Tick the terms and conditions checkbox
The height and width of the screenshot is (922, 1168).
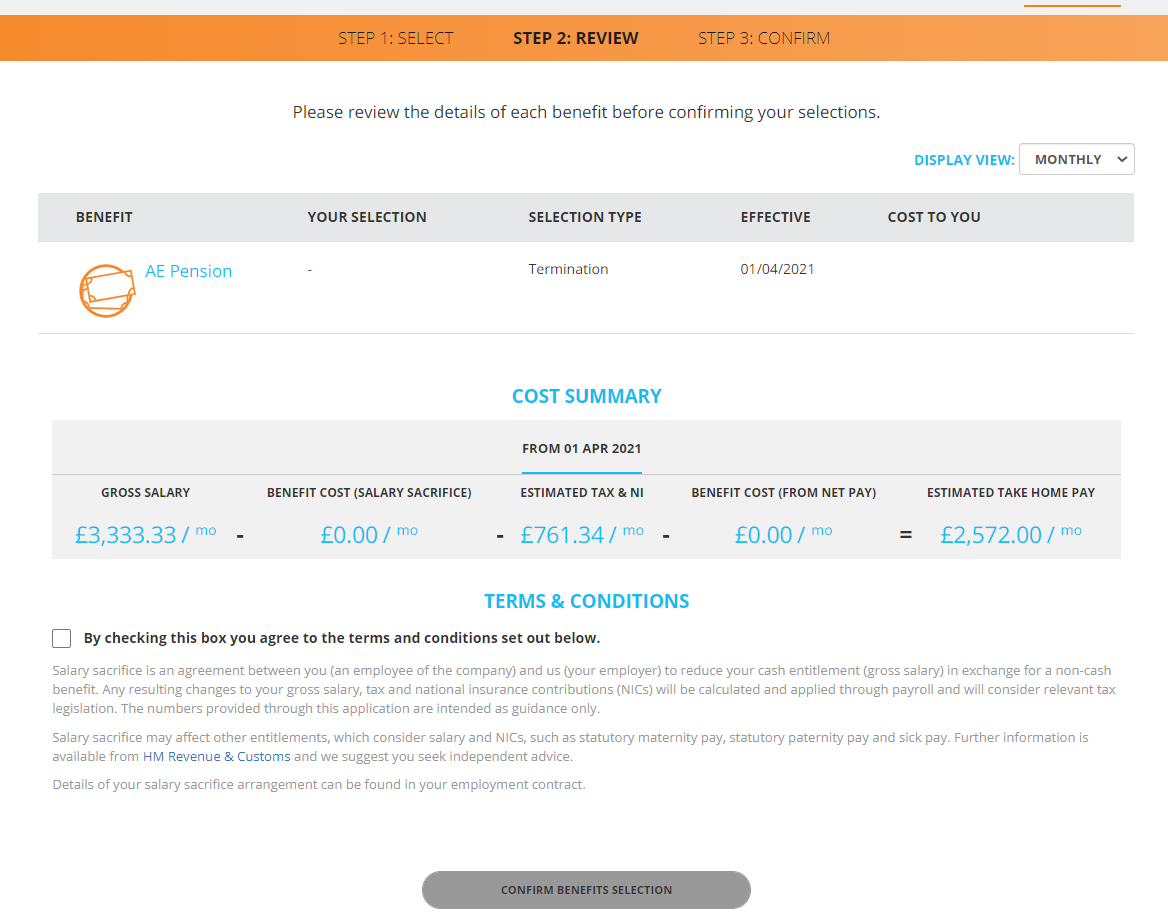(62, 638)
